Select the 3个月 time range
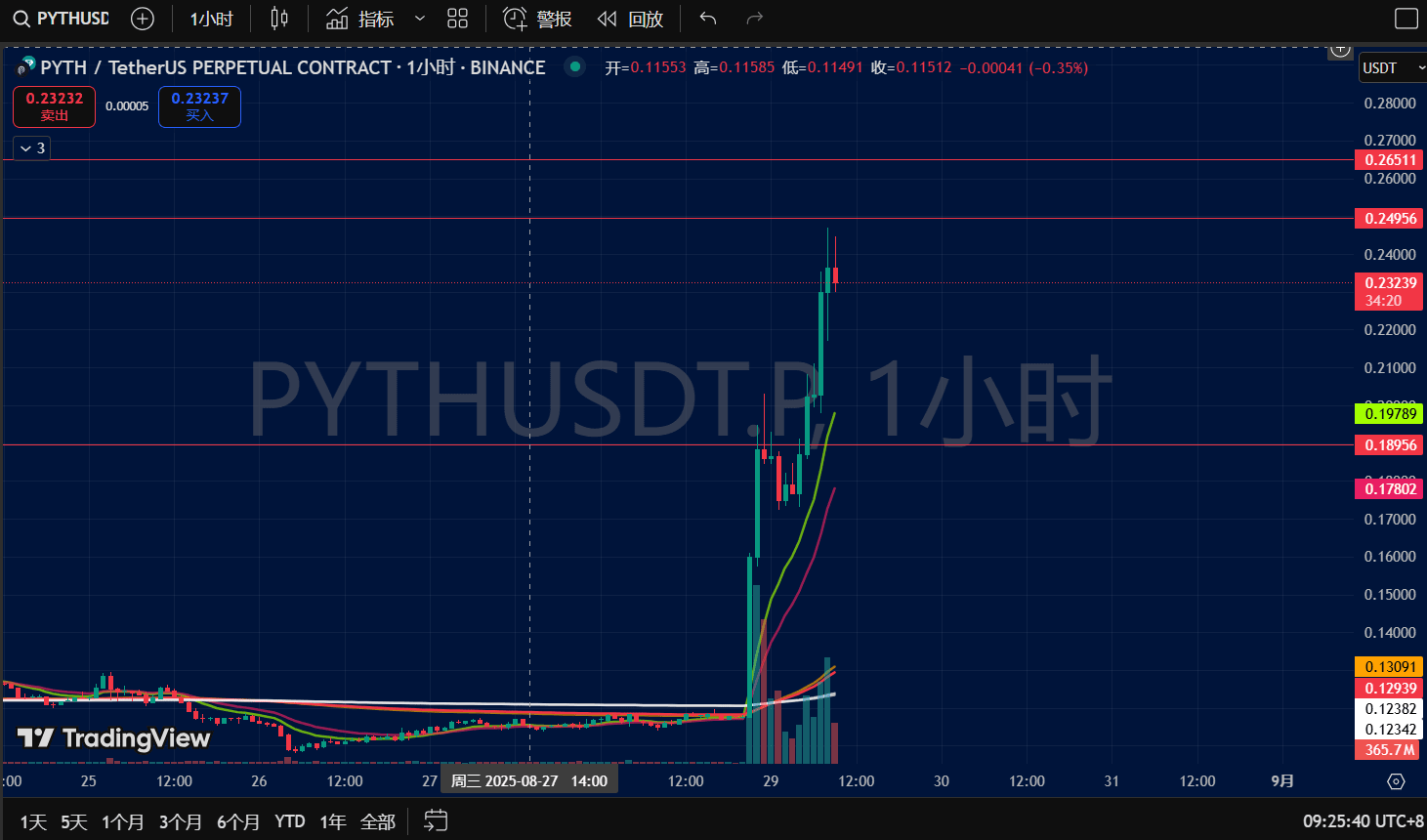The height and width of the screenshot is (840, 1427). [x=181, y=821]
